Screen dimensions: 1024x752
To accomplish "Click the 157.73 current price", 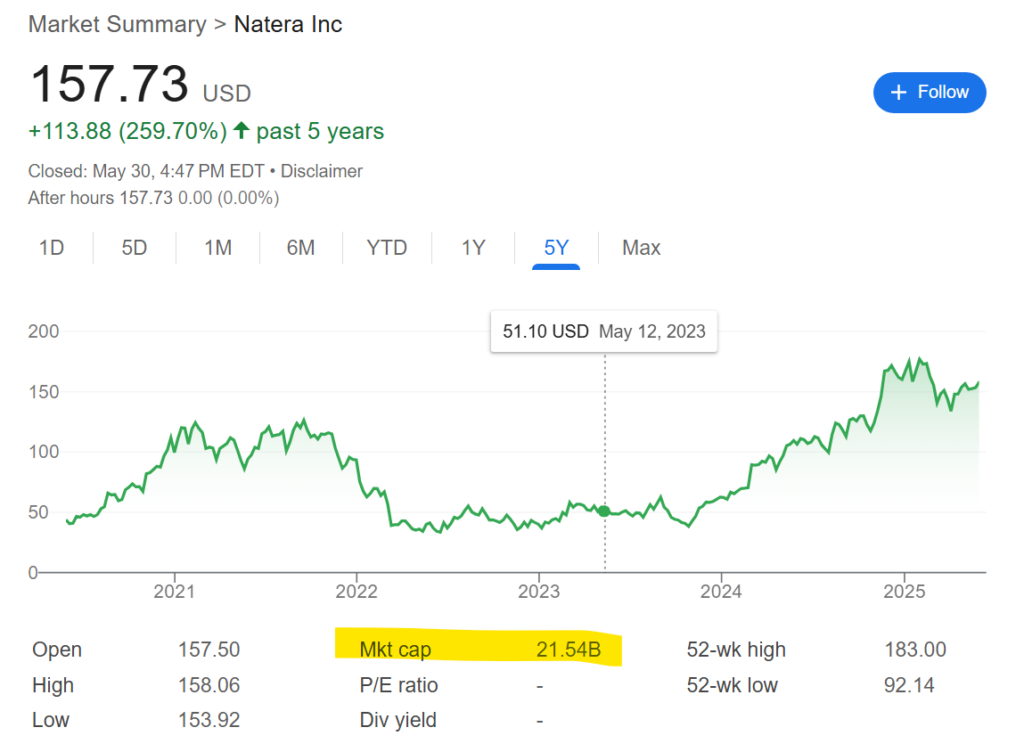I will coord(109,84).
